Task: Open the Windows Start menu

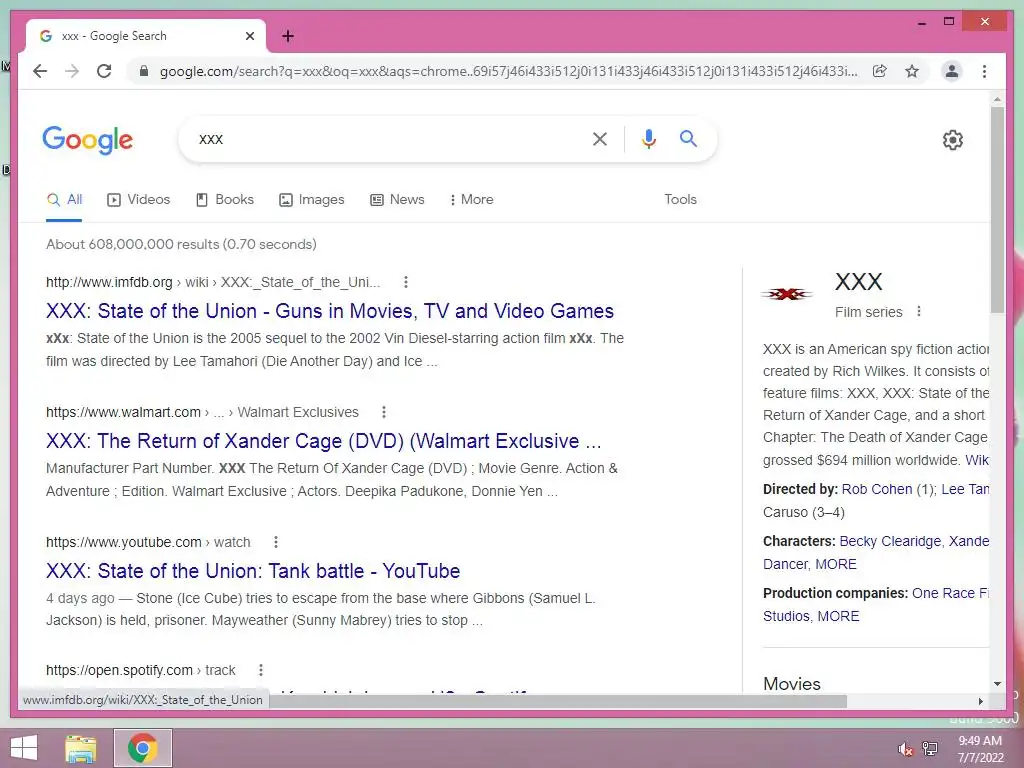Action: coord(24,748)
